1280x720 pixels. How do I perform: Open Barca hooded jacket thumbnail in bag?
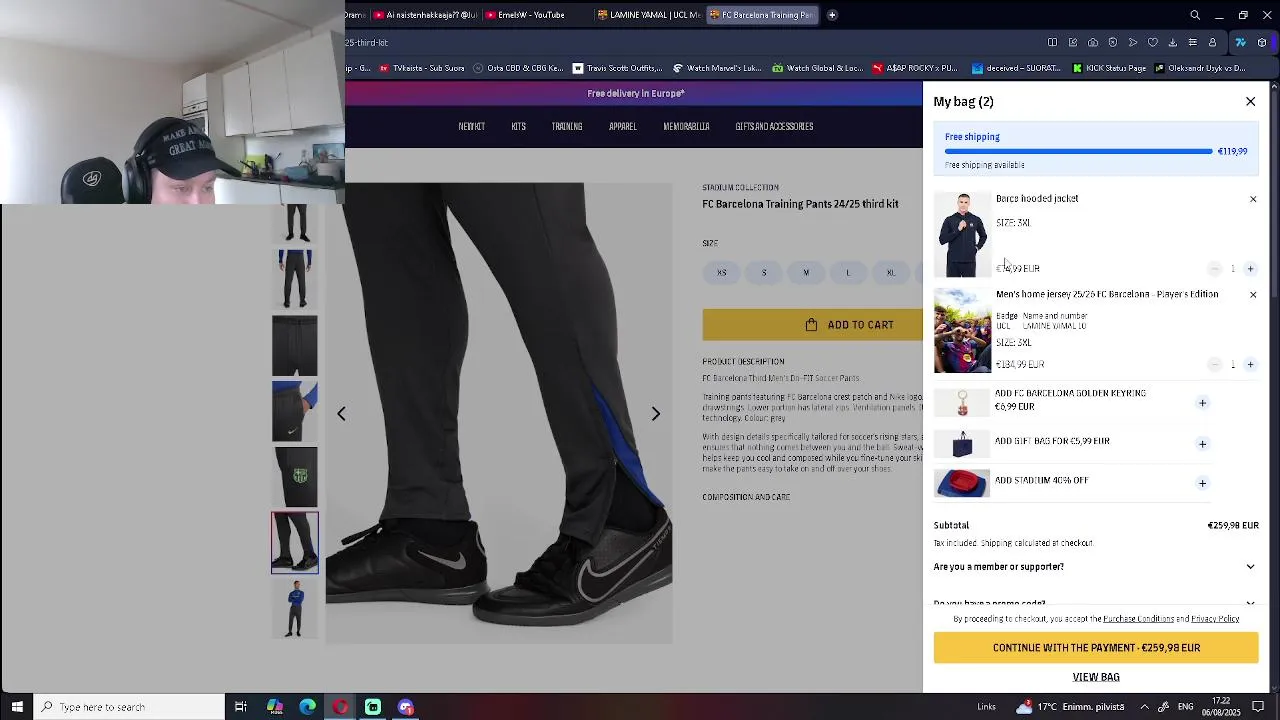(x=962, y=235)
